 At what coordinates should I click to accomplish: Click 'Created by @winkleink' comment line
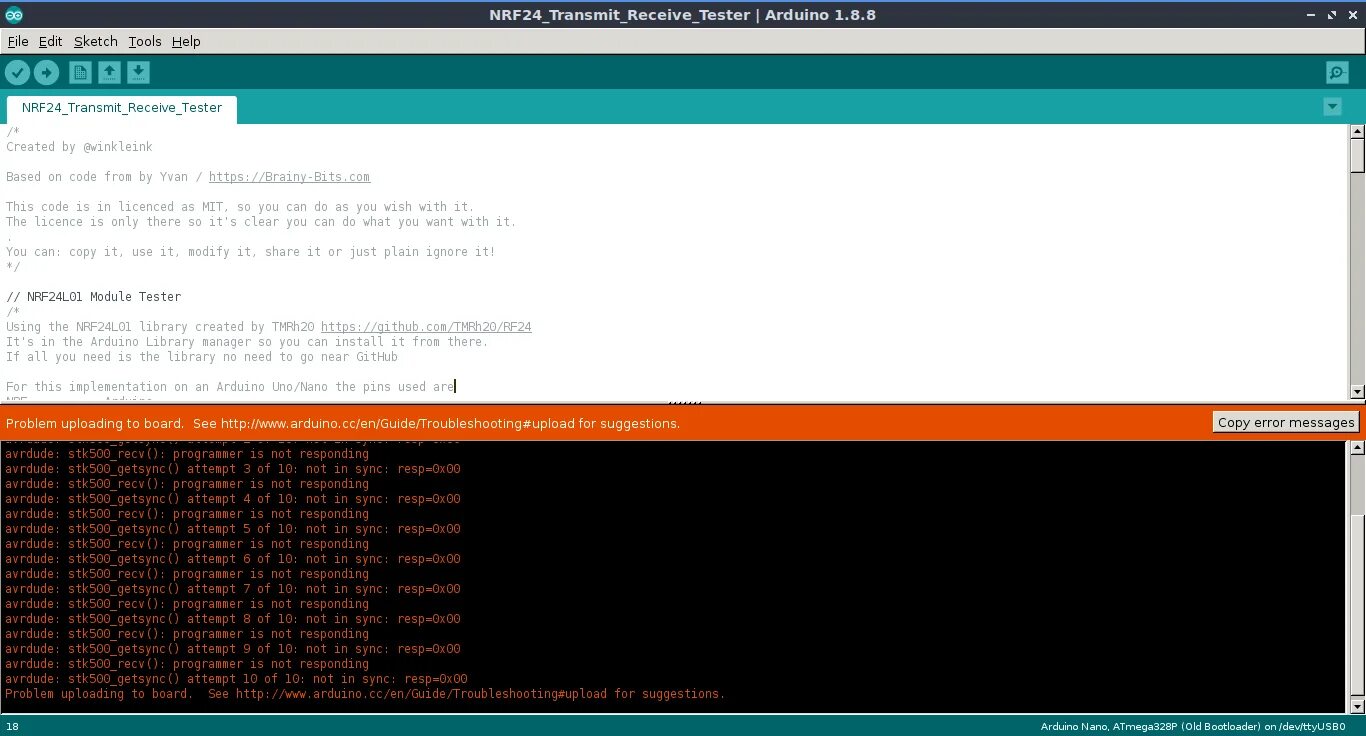click(x=79, y=147)
